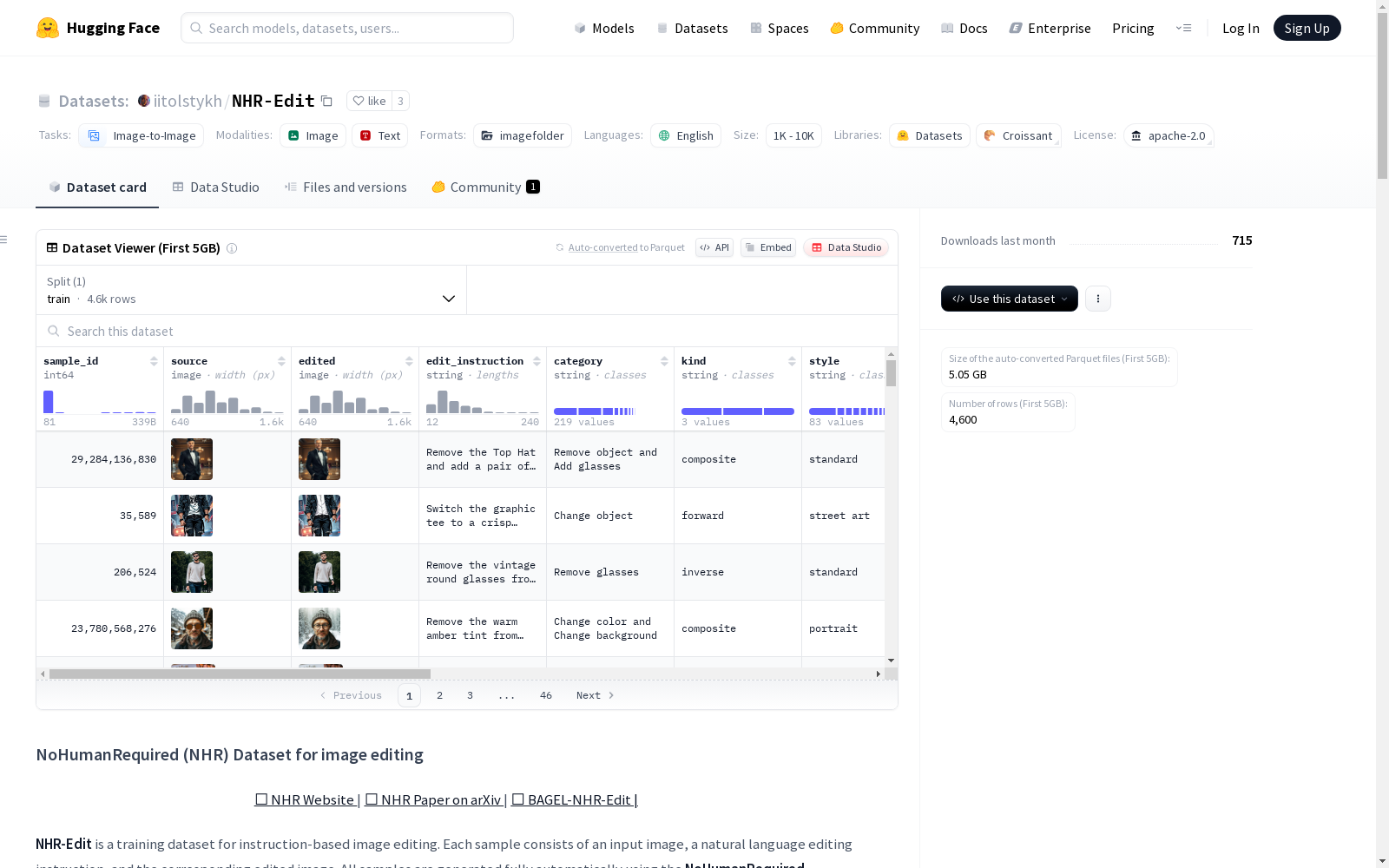Open the BAGEL-NHR-Edit link
Image resolution: width=1389 pixels, height=868 pixels.
click(x=575, y=799)
